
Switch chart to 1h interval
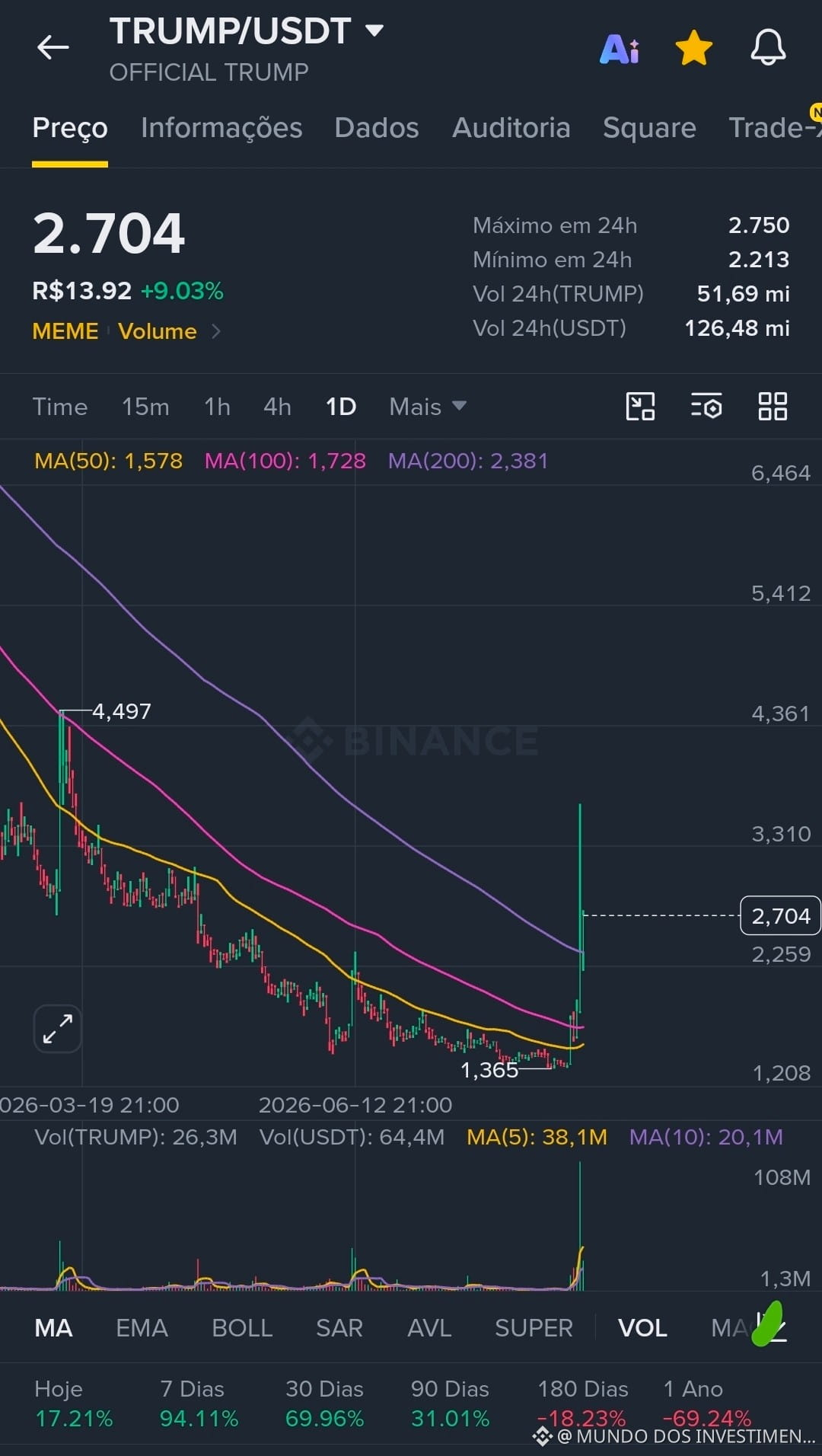(217, 407)
